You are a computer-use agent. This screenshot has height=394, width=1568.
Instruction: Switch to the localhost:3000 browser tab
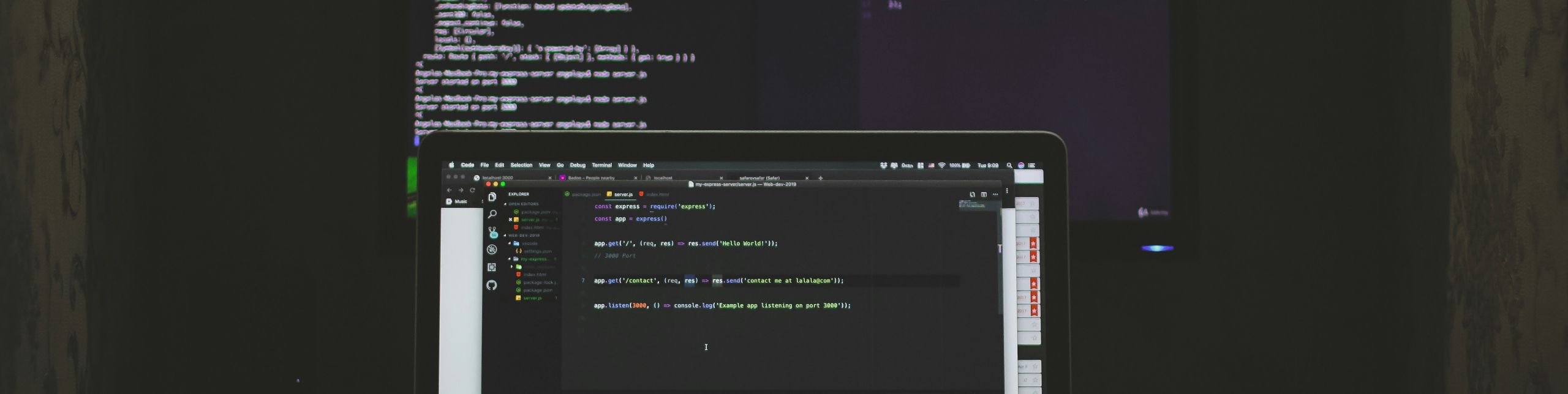click(512, 178)
